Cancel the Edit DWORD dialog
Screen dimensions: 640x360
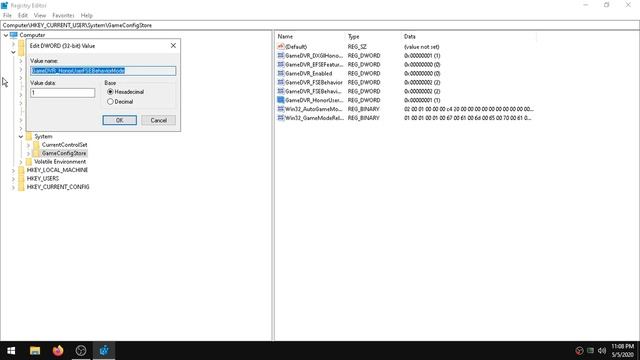click(158, 120)
